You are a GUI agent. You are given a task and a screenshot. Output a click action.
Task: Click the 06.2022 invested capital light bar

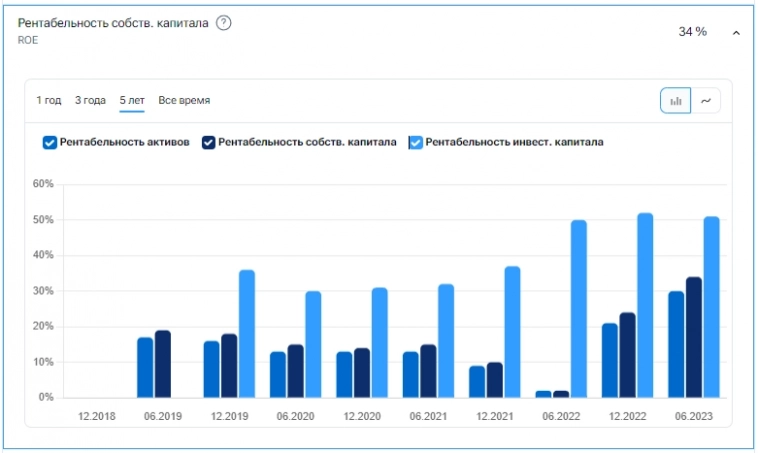579,309
